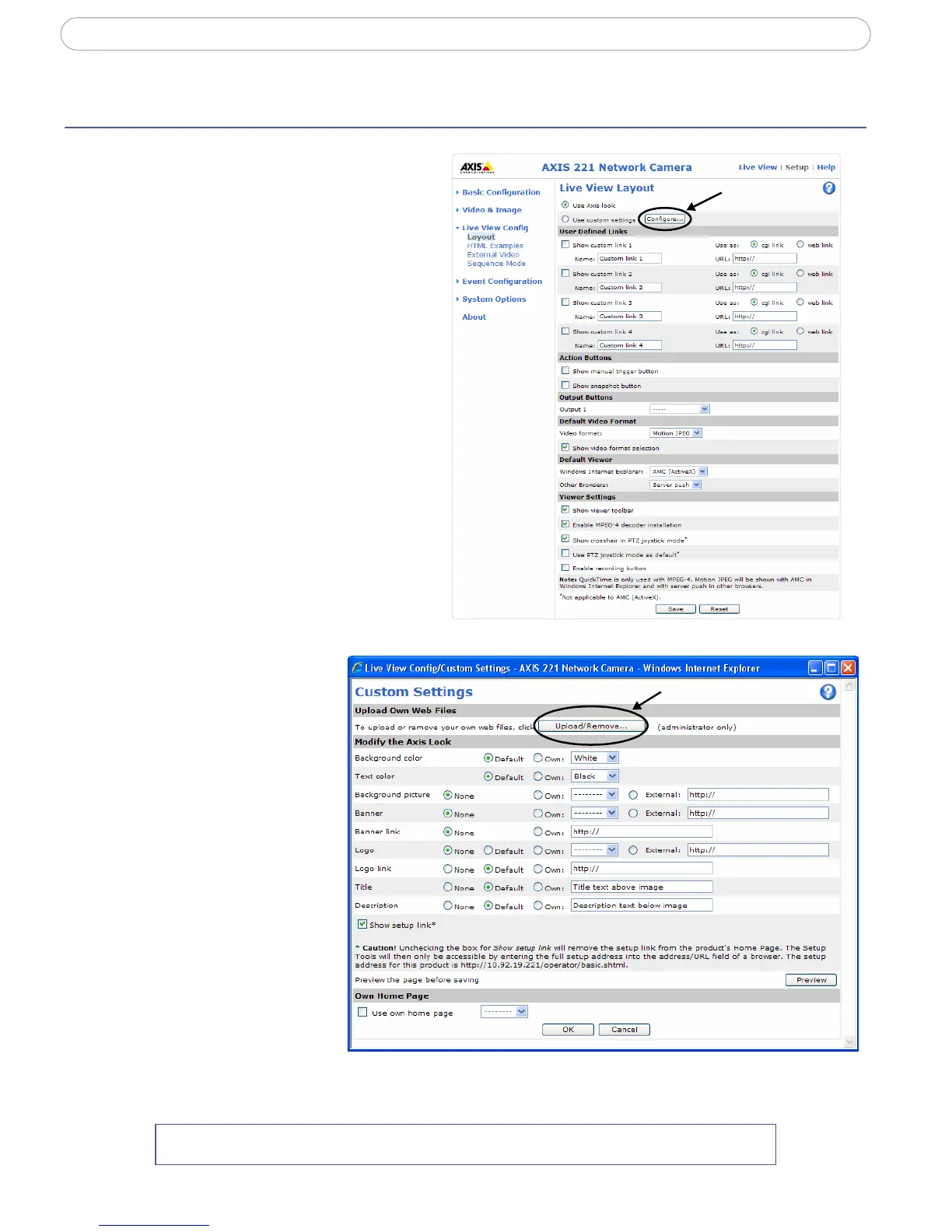Viewport: 952px width, 1232px height.
Task: Open Windows Internet Explorer viewer dropdown
Action: [678, 471]
